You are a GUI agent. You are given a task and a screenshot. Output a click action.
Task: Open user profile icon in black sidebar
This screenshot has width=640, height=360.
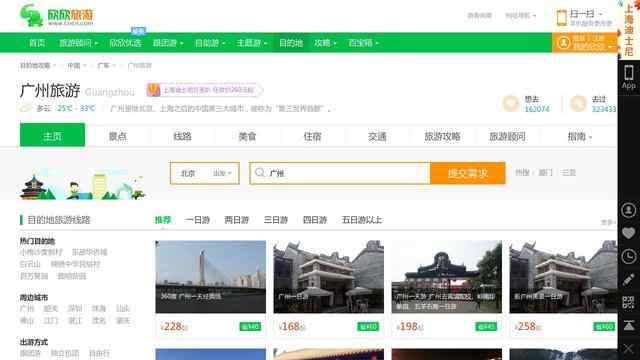[629, 210]
